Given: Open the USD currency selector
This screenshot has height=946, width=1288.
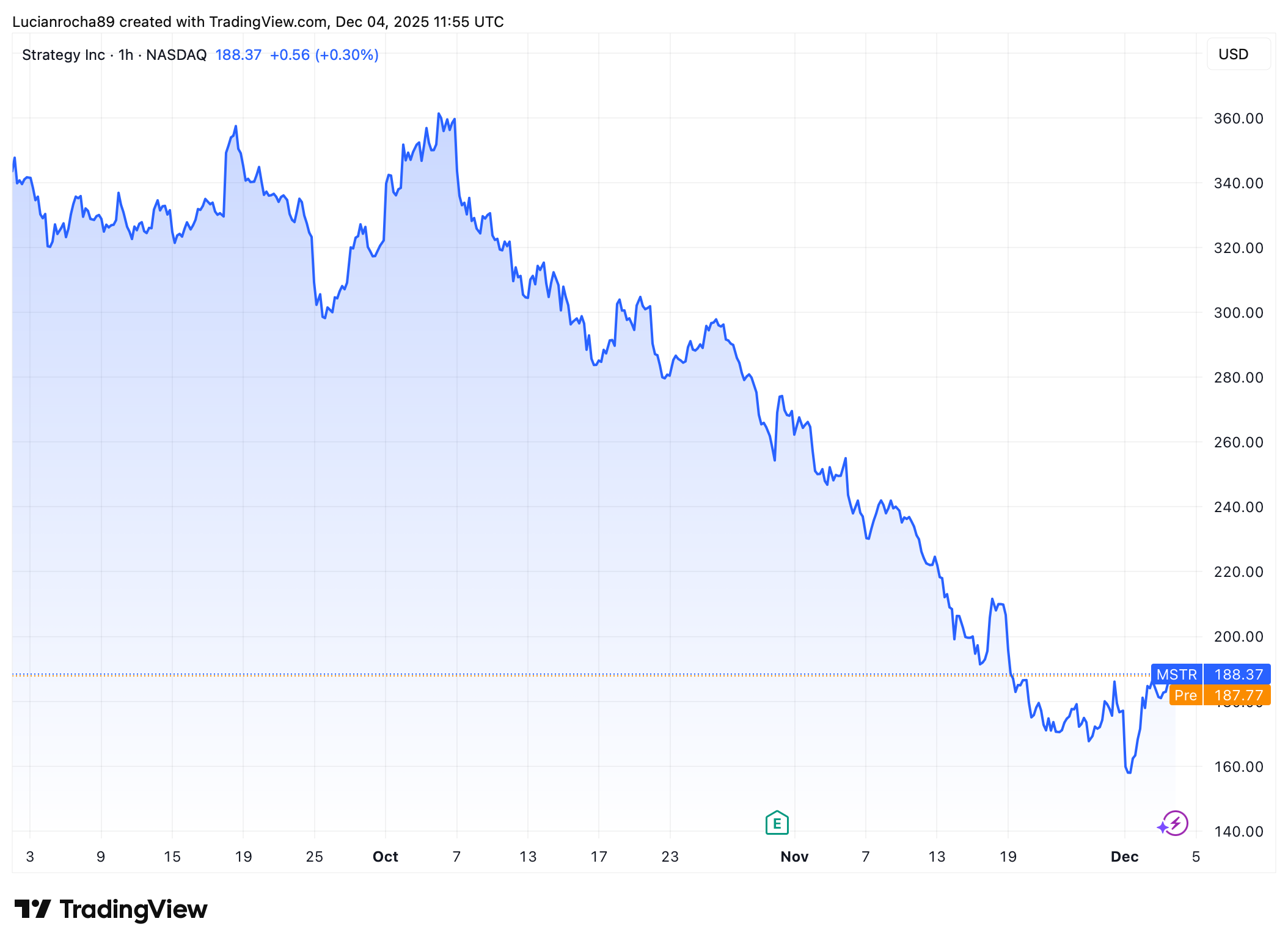Looking at the screenshot, I should point(1237,54).
